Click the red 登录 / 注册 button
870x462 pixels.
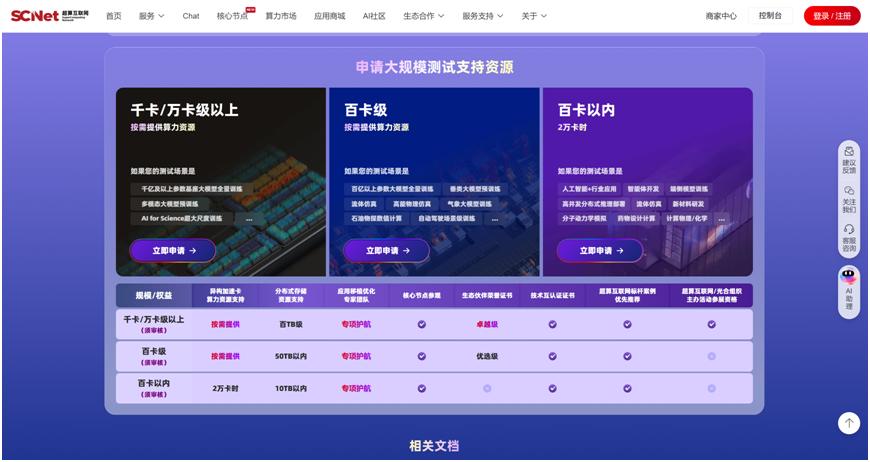832,16
